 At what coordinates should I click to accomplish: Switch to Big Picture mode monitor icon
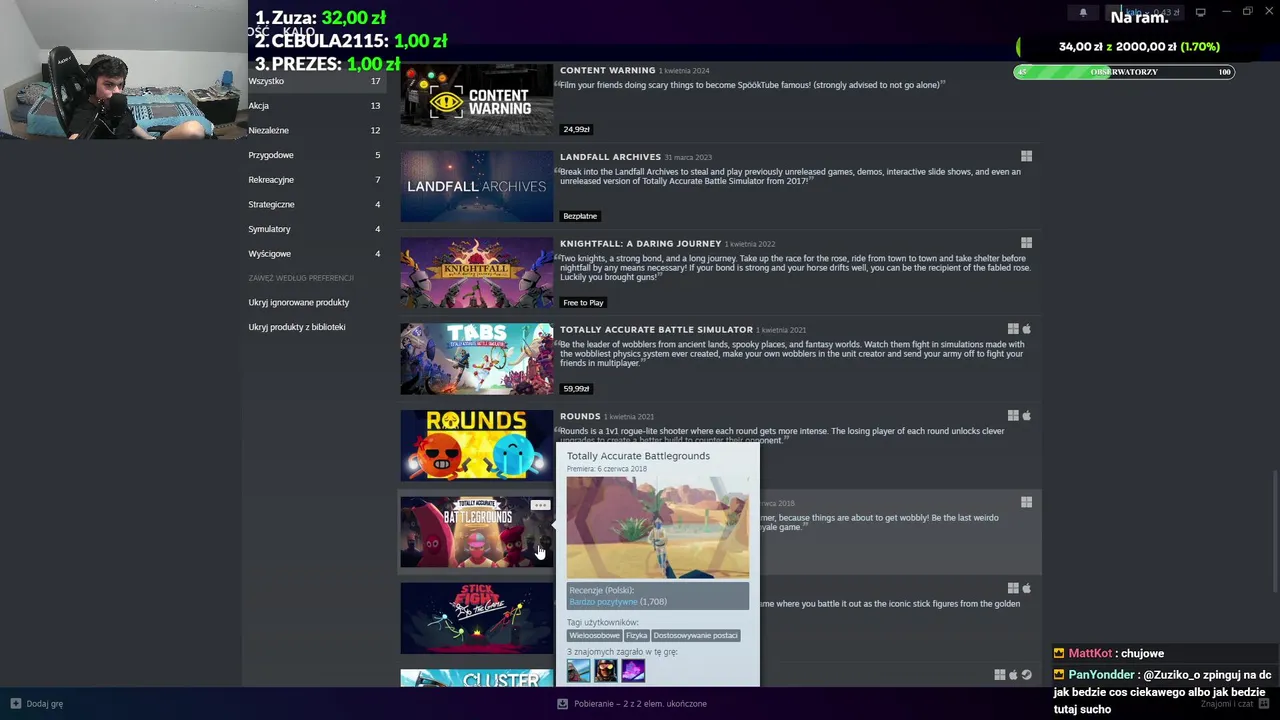tap(1200, 12)
